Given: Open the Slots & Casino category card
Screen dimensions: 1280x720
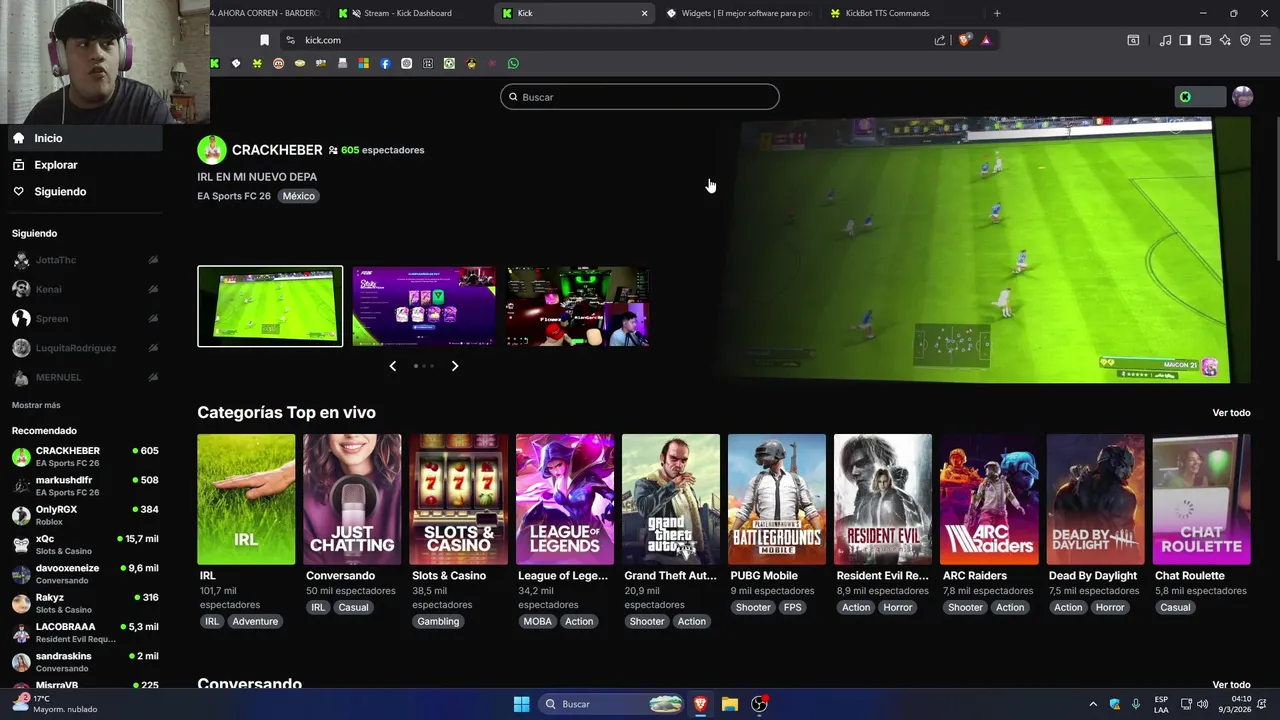Looking at the screenshot, I should (458, 499).
